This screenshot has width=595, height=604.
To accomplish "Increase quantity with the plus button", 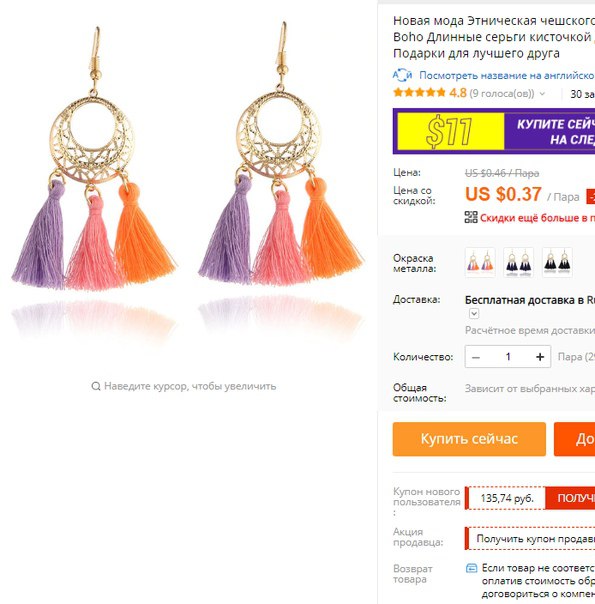I will coord(540,357).
